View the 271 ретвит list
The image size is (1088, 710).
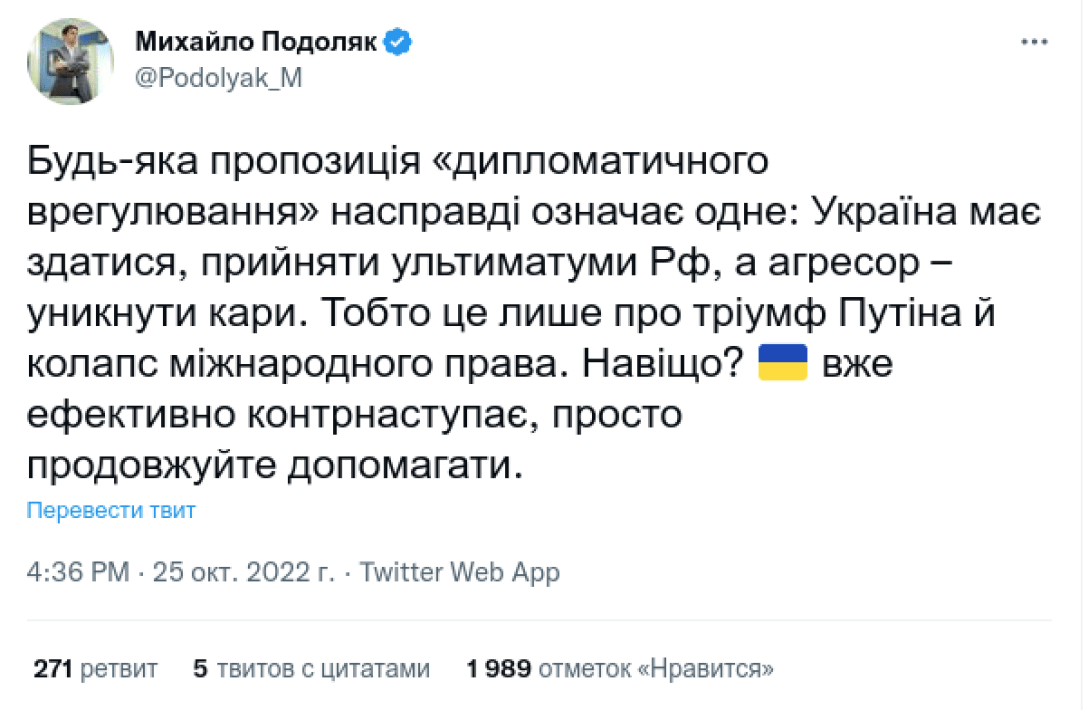tap(95, 668)
